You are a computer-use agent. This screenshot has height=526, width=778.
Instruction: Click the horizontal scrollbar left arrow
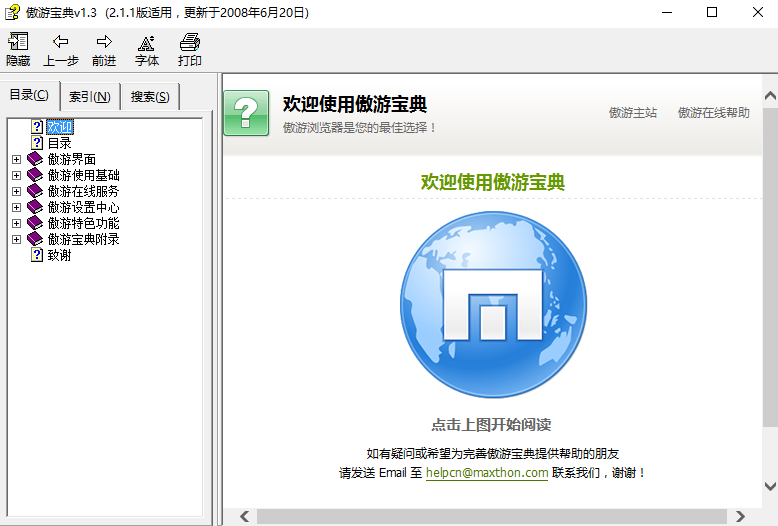pos(245,517)
